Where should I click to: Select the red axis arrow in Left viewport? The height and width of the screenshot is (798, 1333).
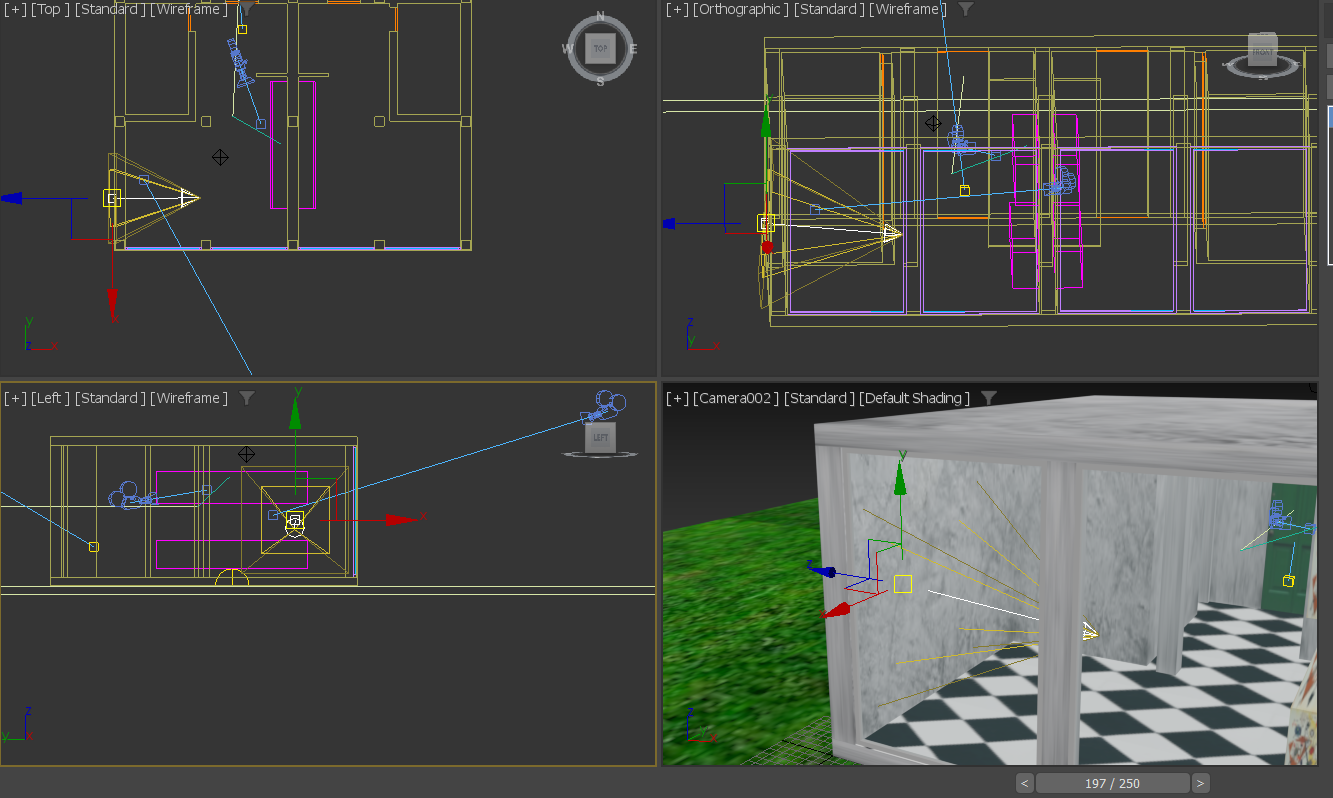400,519
